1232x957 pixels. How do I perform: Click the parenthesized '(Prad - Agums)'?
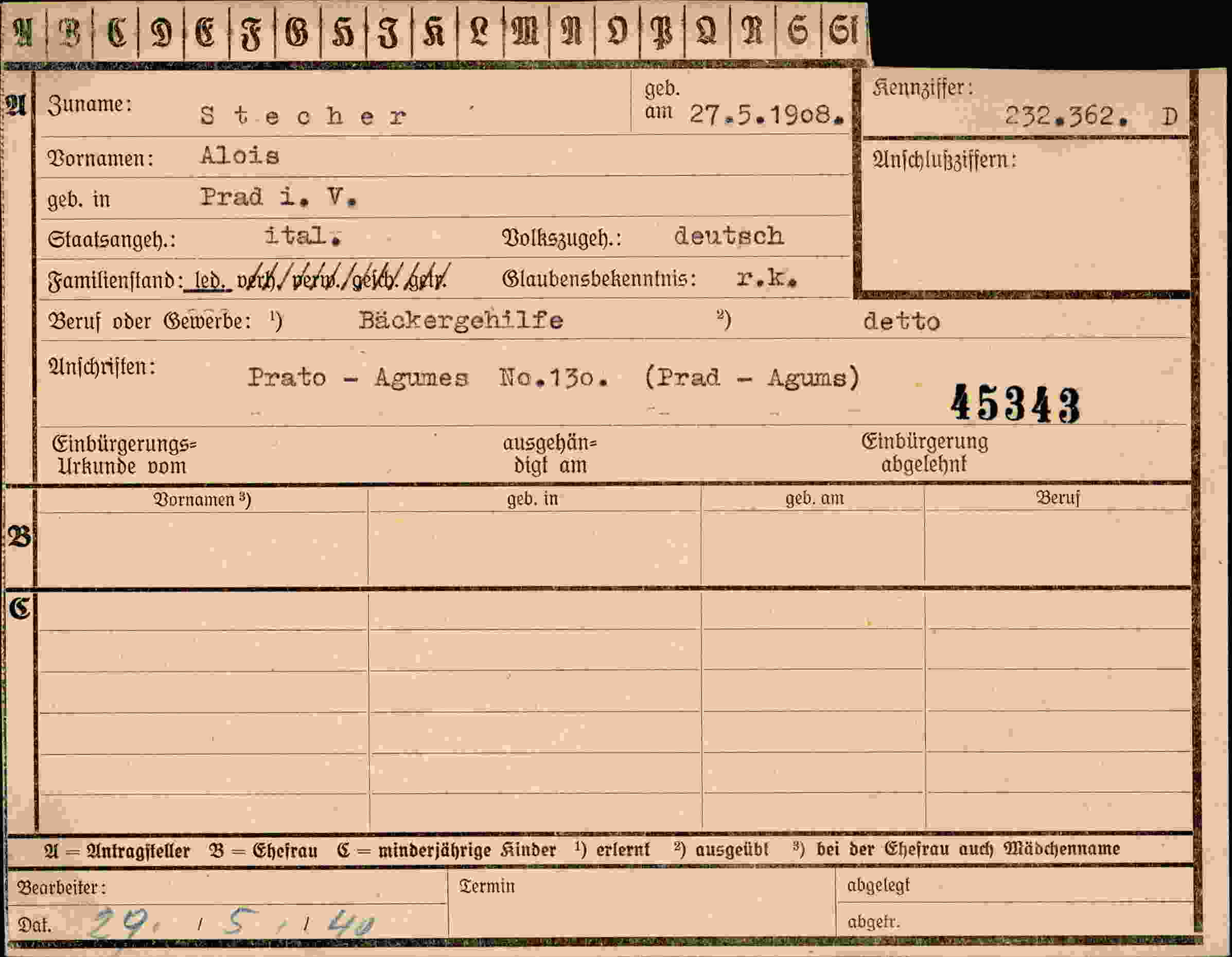click(752, 377)
